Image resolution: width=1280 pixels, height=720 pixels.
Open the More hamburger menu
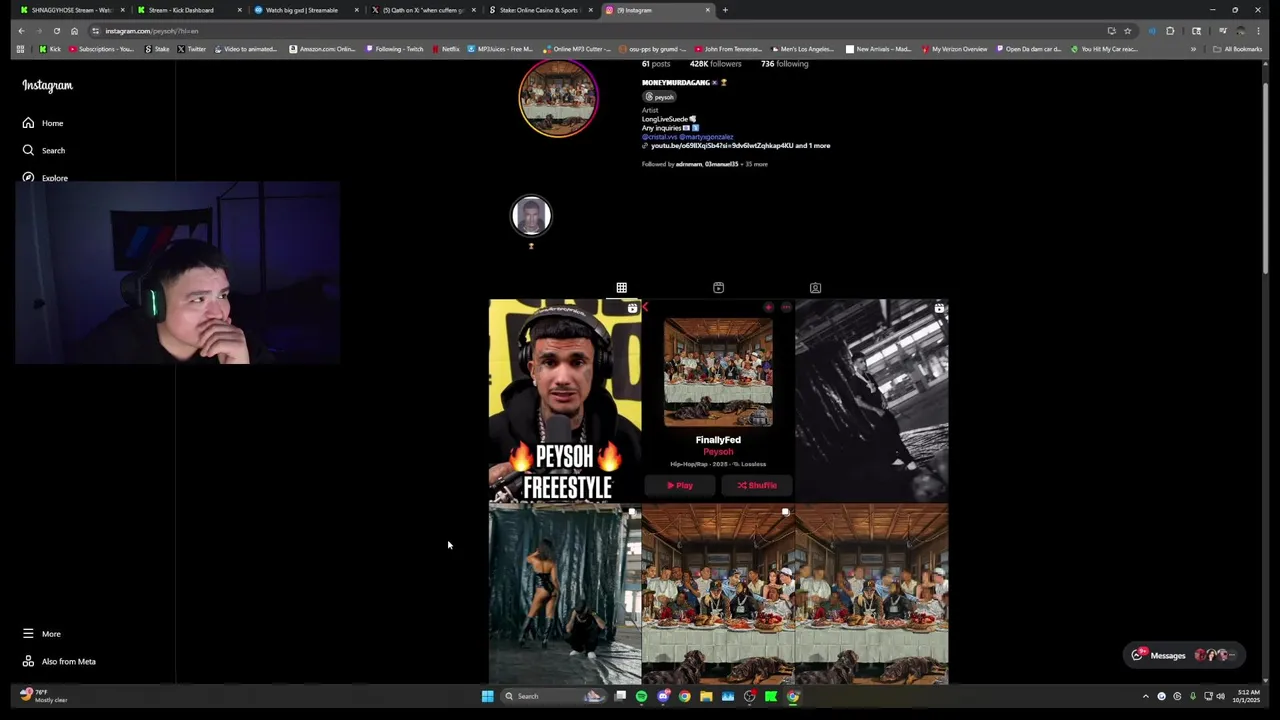click(42, 634)
